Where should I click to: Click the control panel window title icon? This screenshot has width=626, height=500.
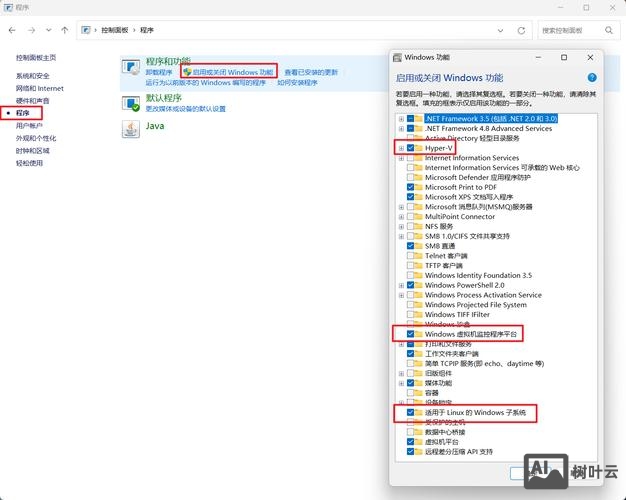[8, 8]
